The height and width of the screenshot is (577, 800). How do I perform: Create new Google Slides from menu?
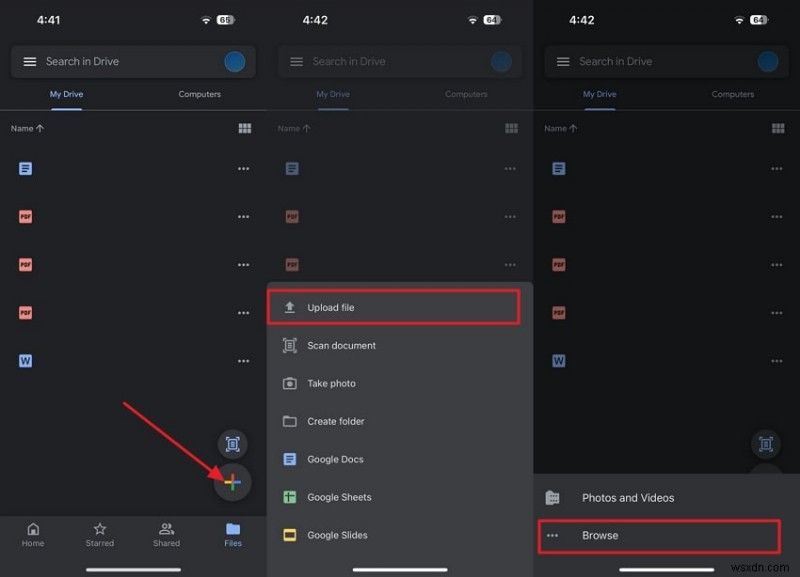point(400,535)
